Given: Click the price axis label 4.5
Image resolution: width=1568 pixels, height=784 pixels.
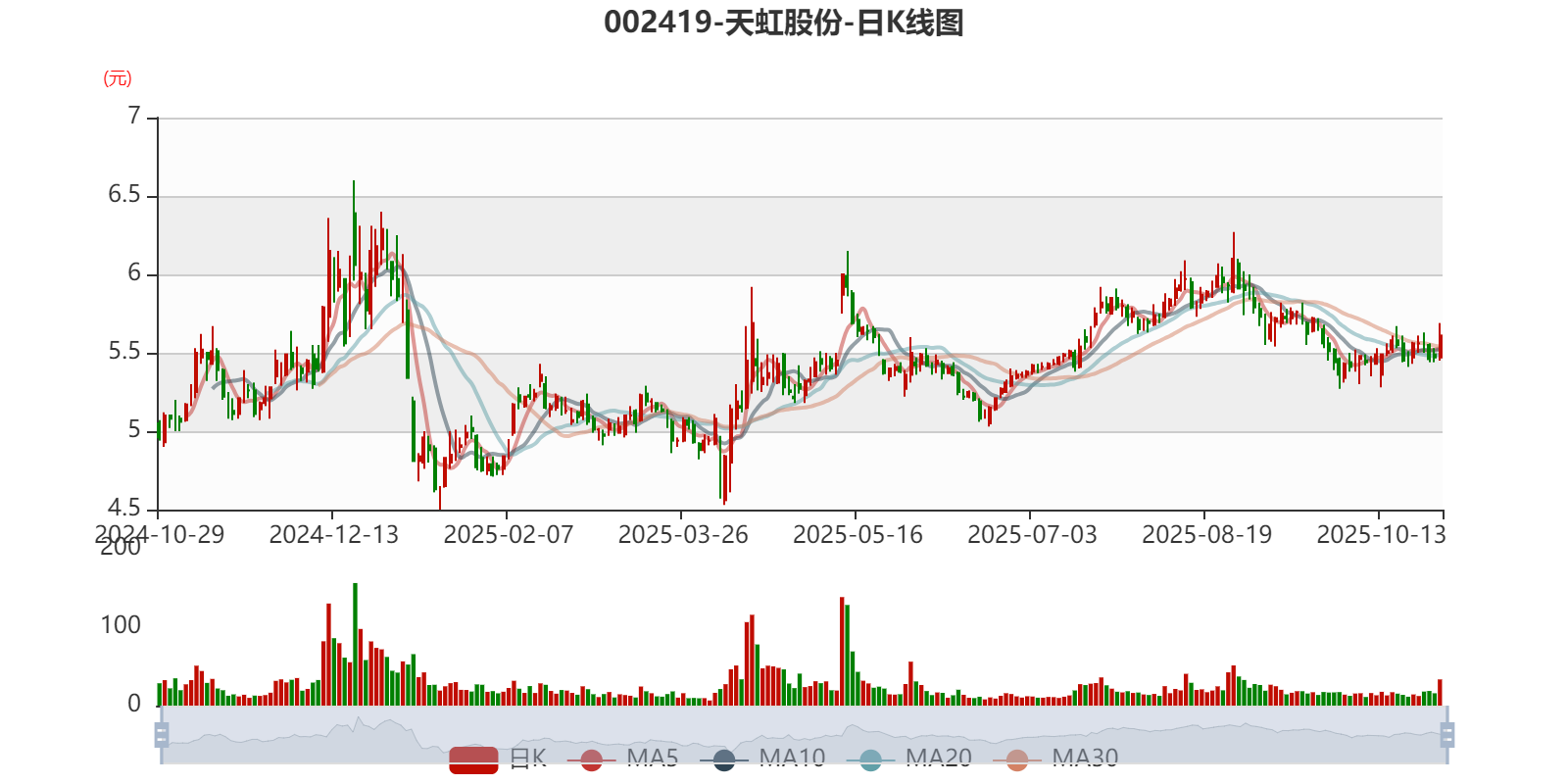Looking at the screenshot, I should (x=124, y=509).
